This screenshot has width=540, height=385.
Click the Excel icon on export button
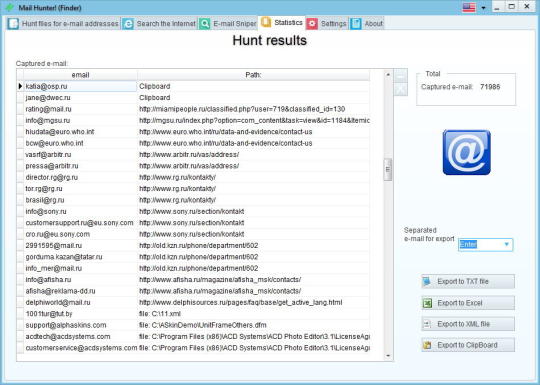427,303
